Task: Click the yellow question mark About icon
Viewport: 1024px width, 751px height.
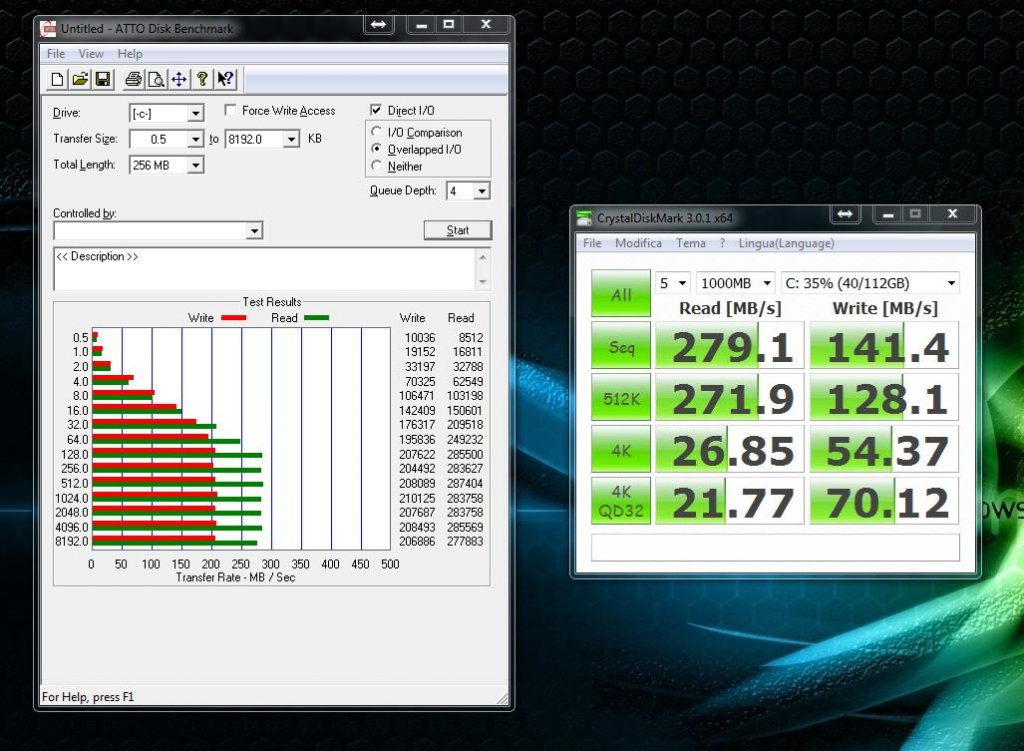Action: pyautogui.click(x=202, y=79)
